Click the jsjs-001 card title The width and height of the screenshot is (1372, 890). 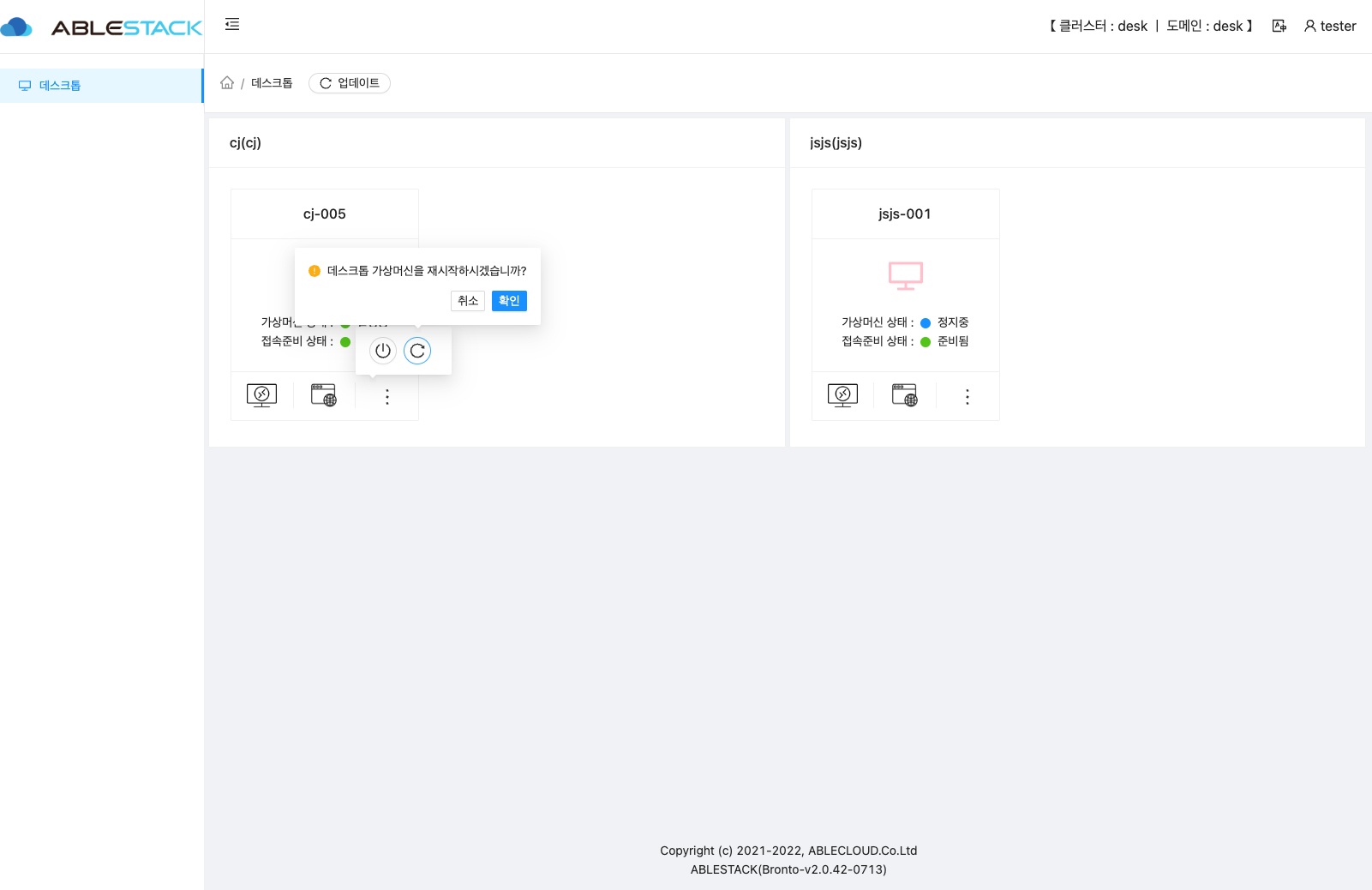click(904, 214)
